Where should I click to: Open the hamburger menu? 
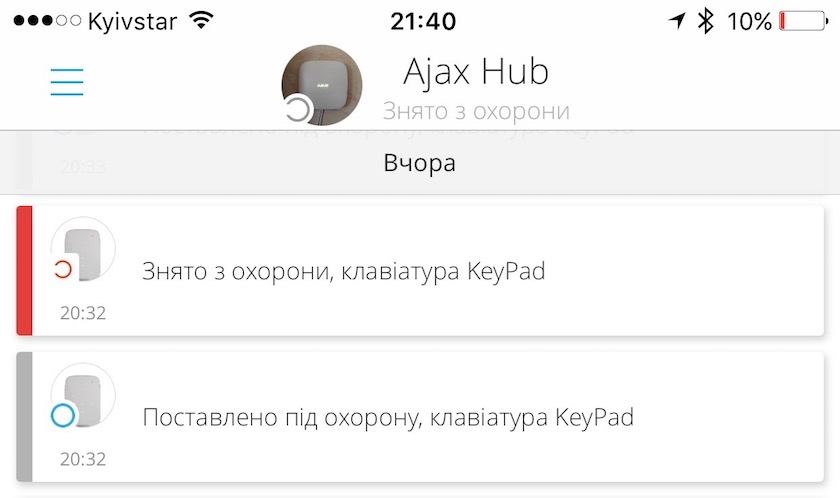(x=67, y=82)
